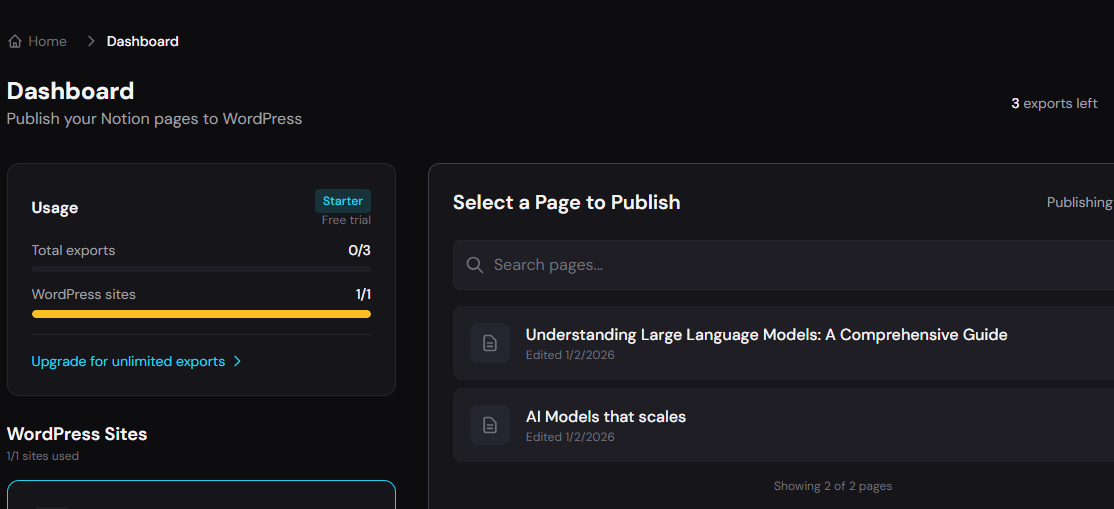The width and height of the screenshot is (1114, 509).
Task: Click the Total exports 0/3 value
Action: (x=359, y=250)
